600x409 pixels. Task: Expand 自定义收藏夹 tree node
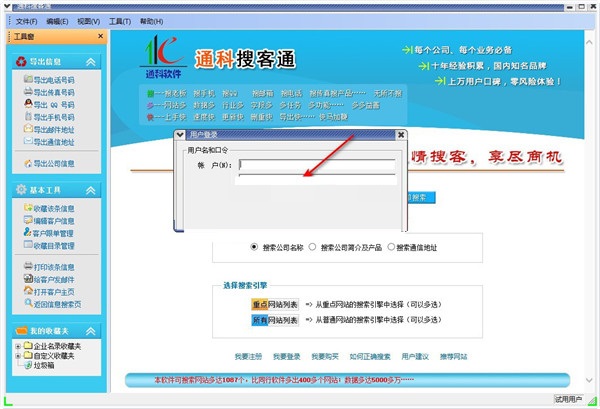click(x=18, y=356)
